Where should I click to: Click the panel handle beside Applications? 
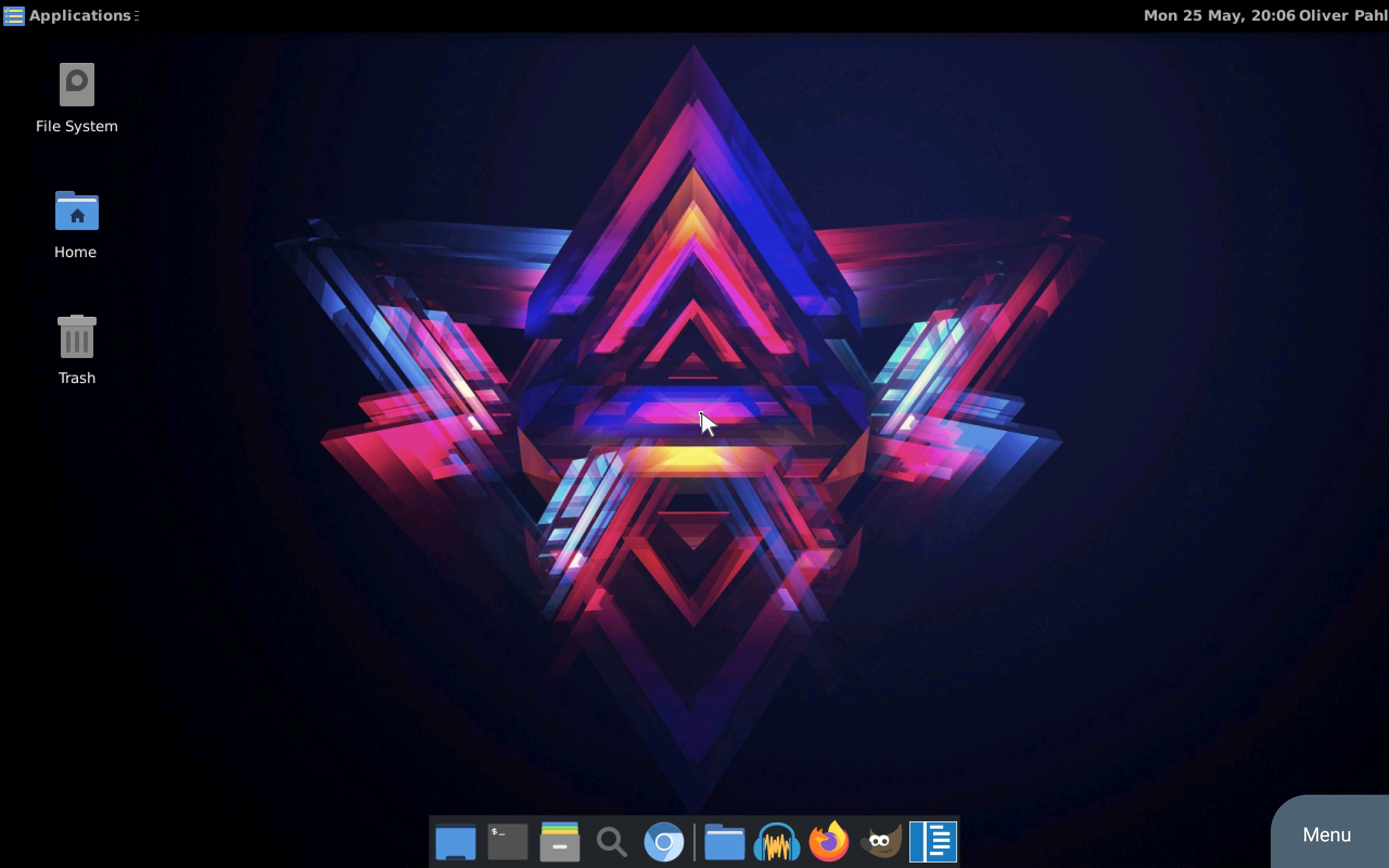point(137,16)
